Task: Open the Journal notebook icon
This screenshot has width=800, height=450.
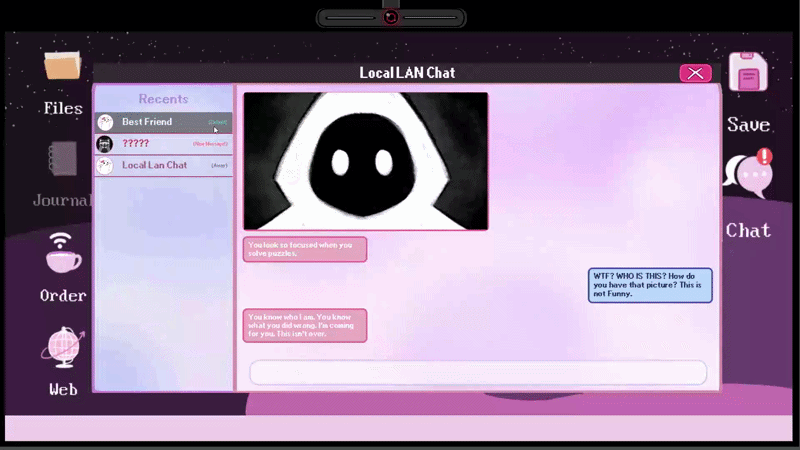Action: pos(63,159)
